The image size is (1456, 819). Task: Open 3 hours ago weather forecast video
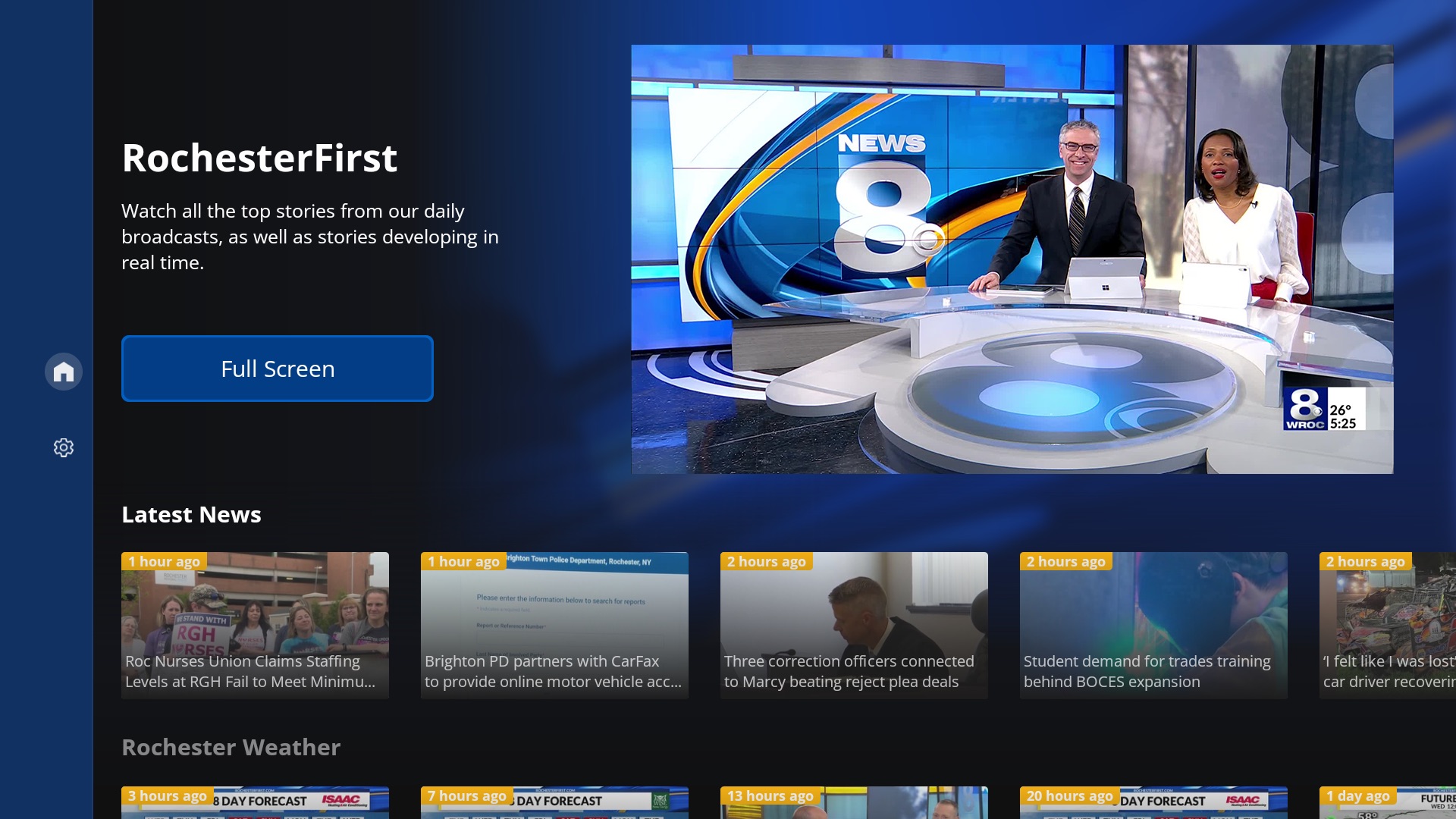tap(255, 802)
